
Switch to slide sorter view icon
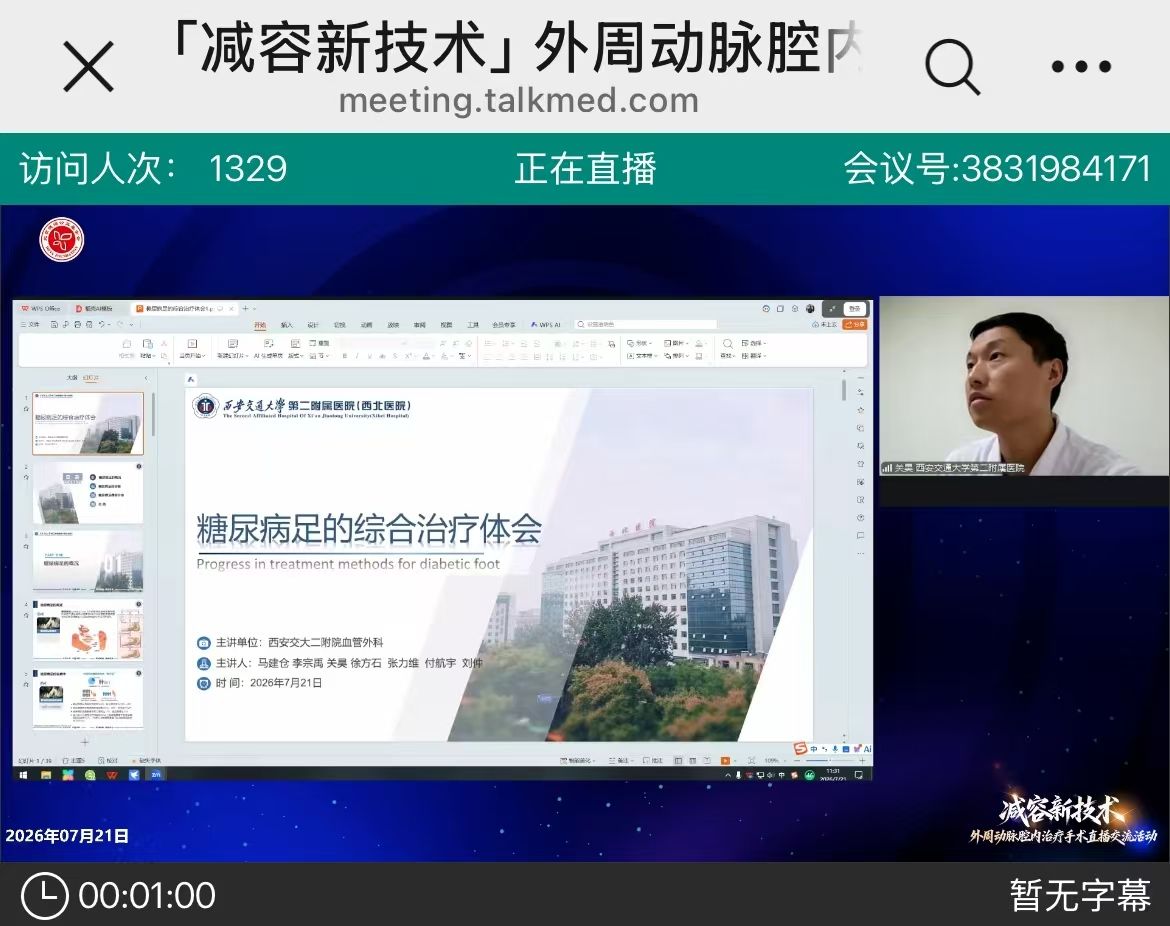pyautogui.click(x=692, y=760)
